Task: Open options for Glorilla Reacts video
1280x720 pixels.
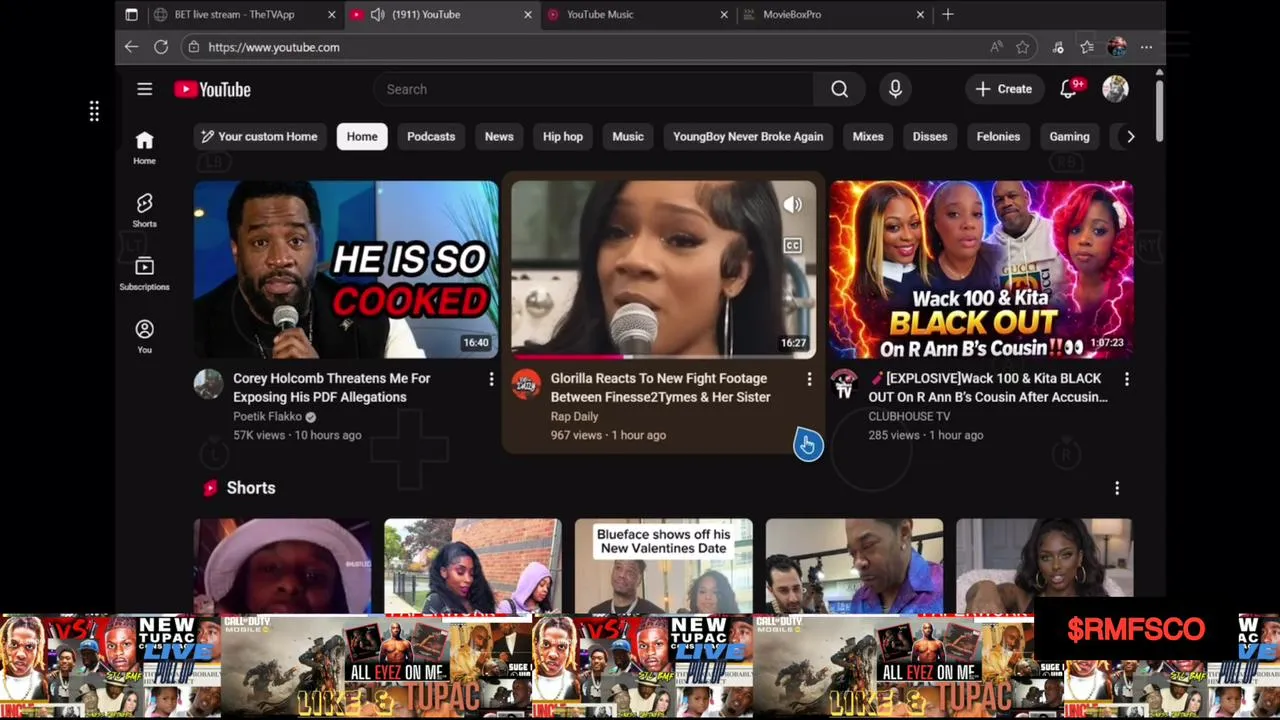Action: click(x=809, y=379)
